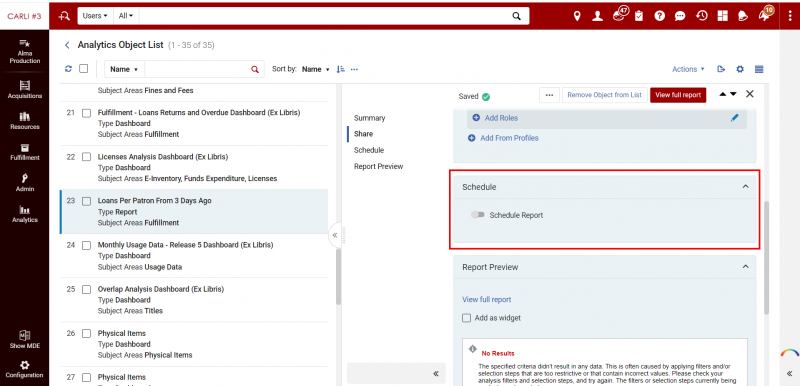The width and height of the screenshot is (800, 386).
Task: Click the object list vertical scrollbar
Action: point(338,277)
